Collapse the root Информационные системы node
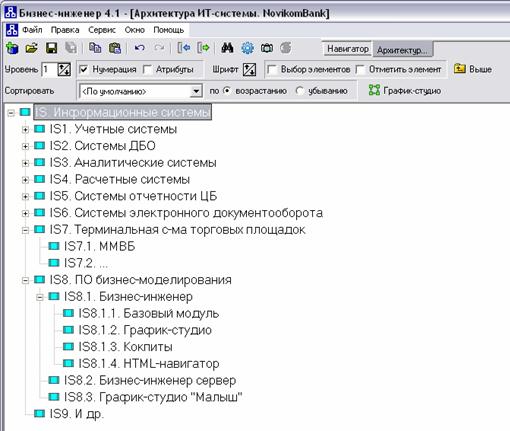Image resolution: width=510 pixels, height=431 pixels. 11,113
